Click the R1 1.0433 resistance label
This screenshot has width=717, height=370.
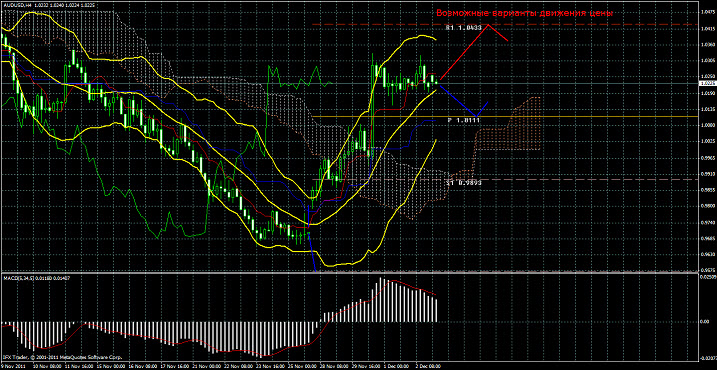[464, 28]
